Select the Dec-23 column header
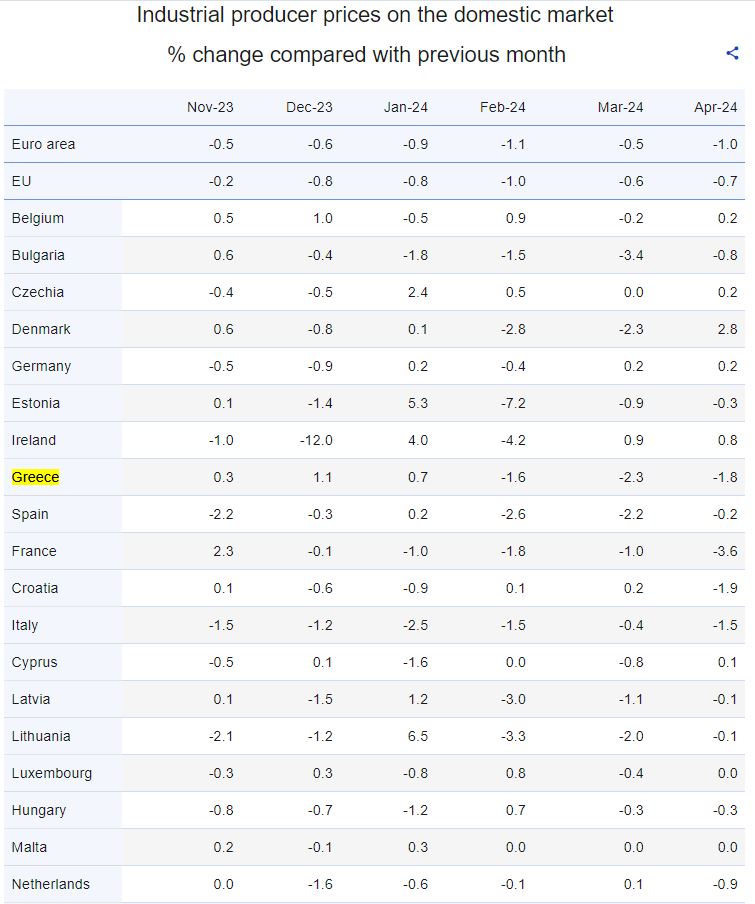This screenshot has height=904, width=755. click(x=309, y=107)
